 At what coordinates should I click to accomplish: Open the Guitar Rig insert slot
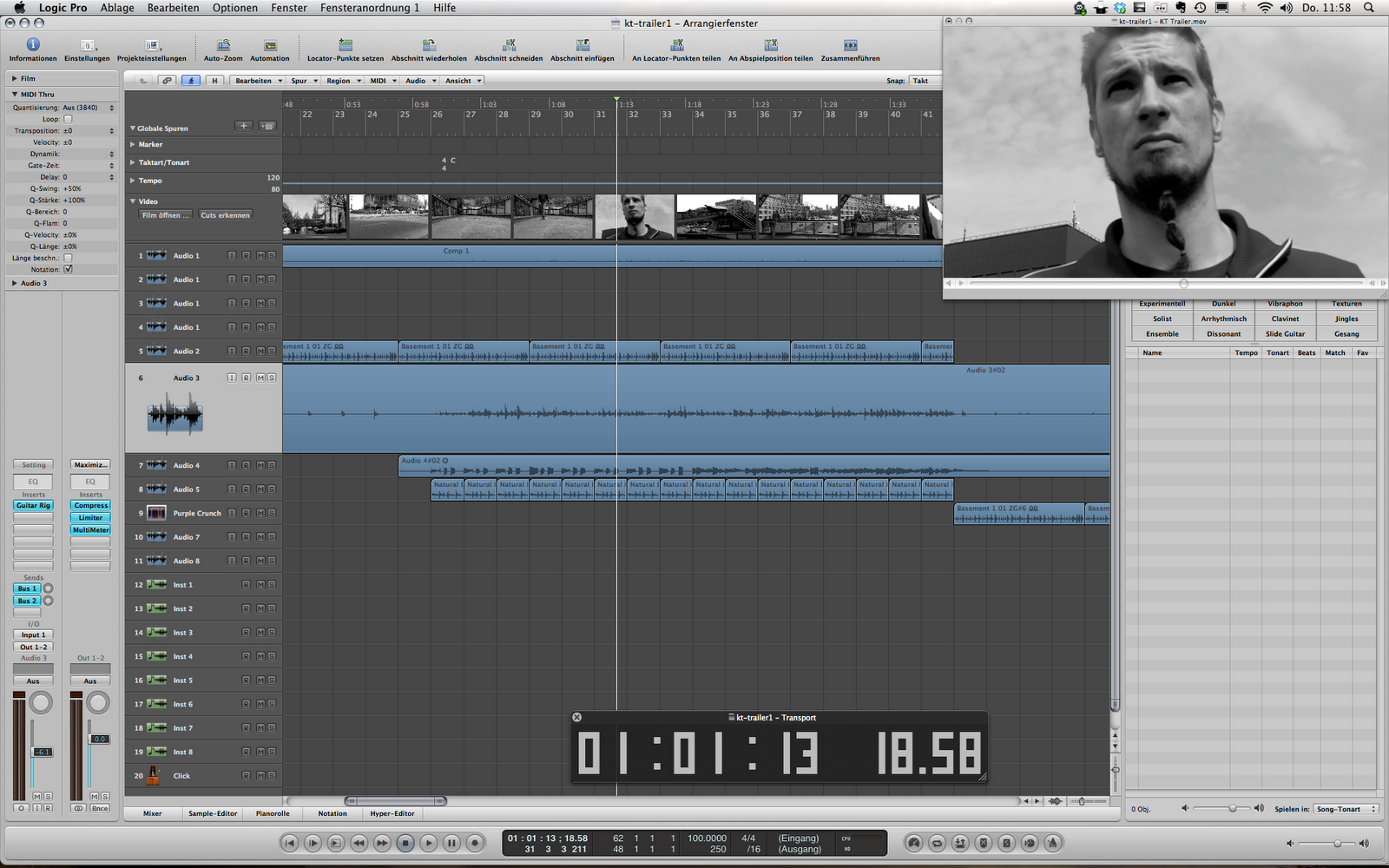tap(33, 505)
